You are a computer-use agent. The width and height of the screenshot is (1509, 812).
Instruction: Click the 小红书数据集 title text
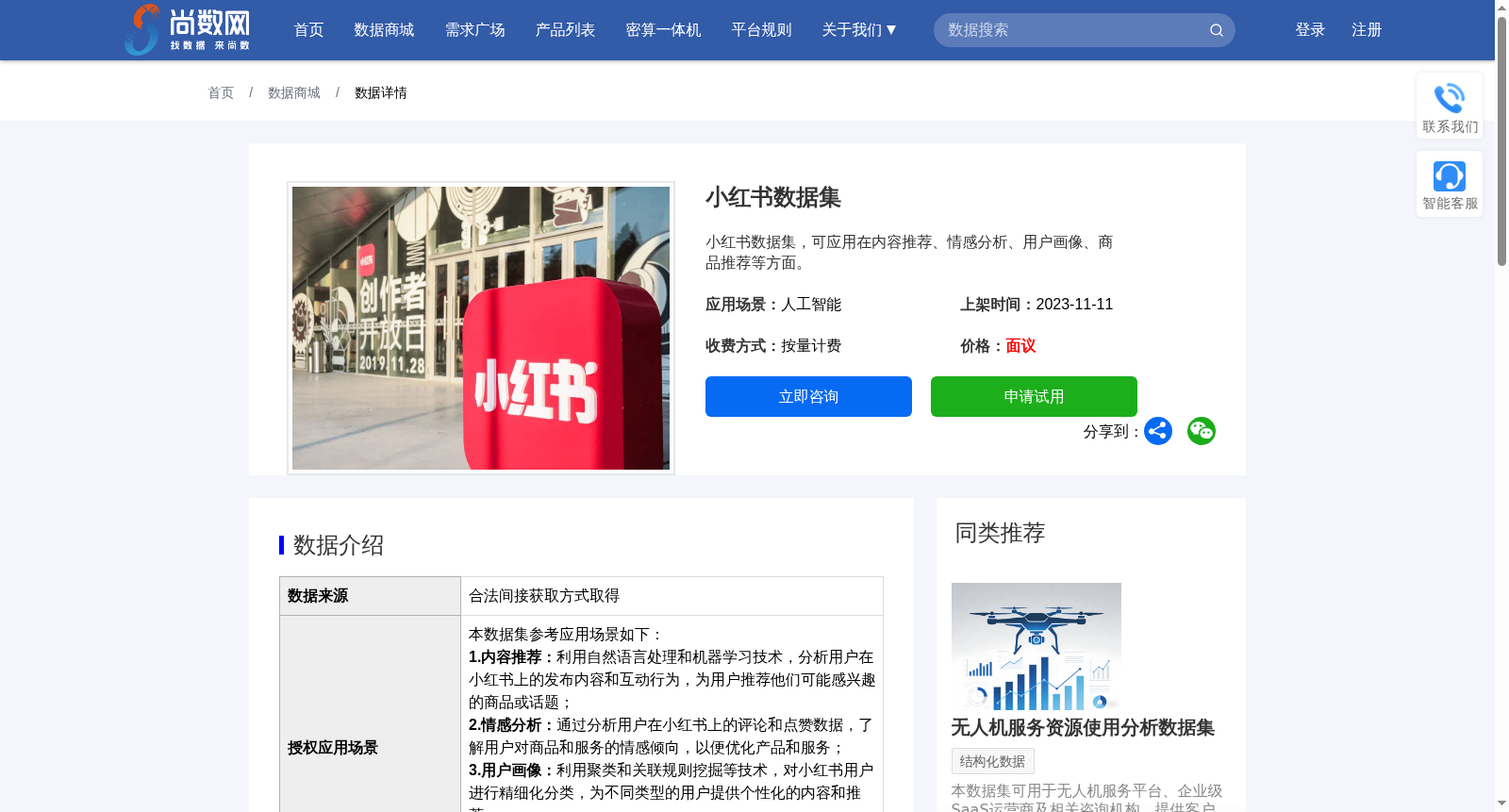pos(773,197)
